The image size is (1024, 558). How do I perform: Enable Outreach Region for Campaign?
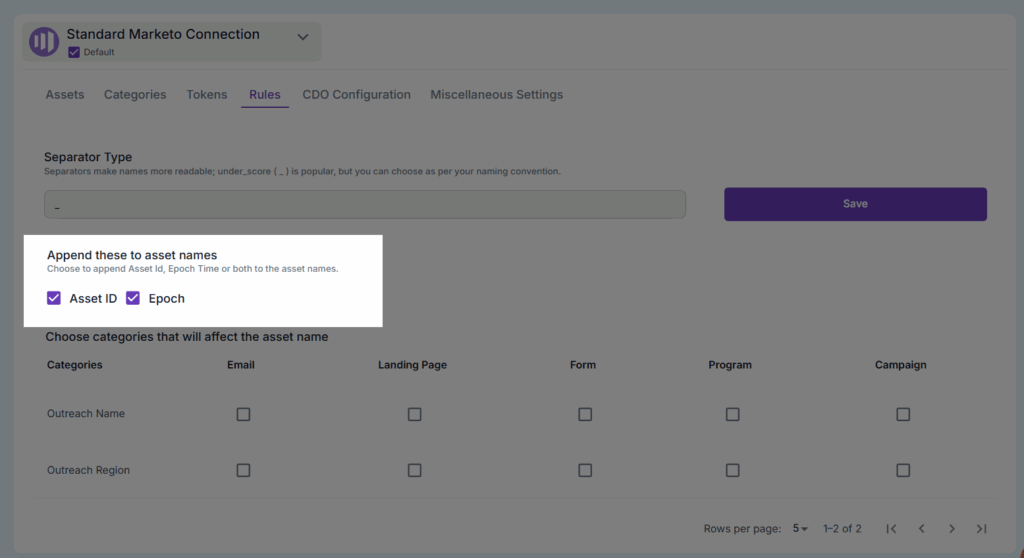tap(903, 470)
